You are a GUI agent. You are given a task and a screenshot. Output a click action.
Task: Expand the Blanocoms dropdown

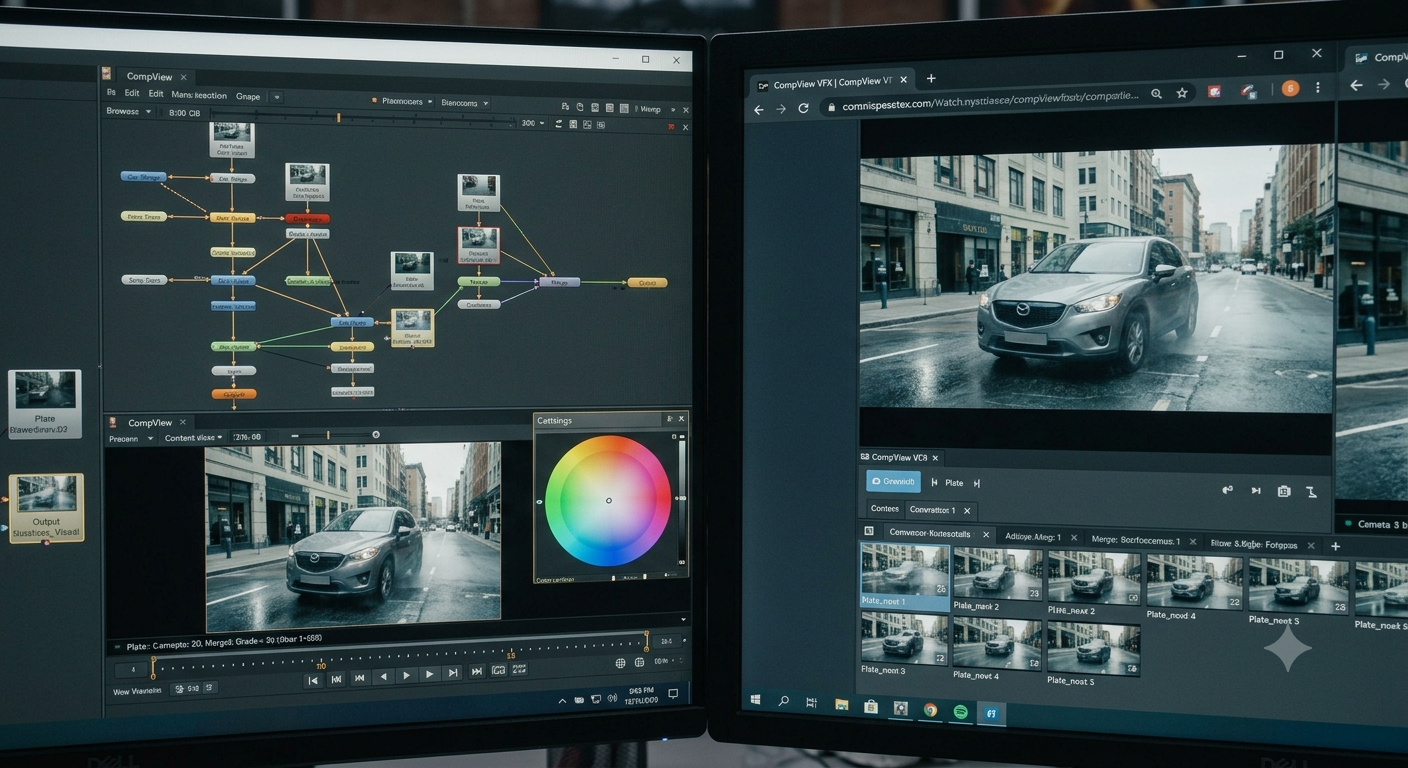pos(465,102)
